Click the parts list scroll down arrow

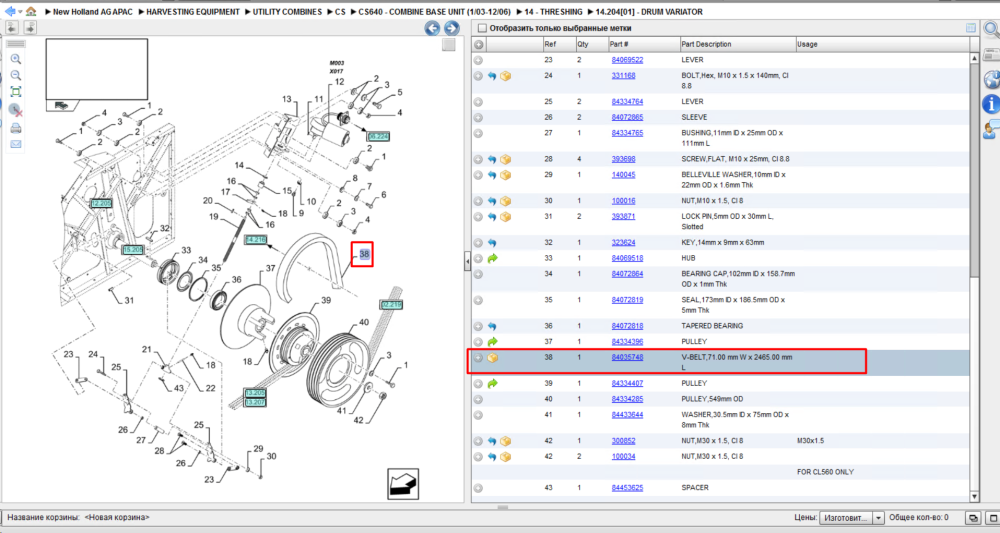974,496
